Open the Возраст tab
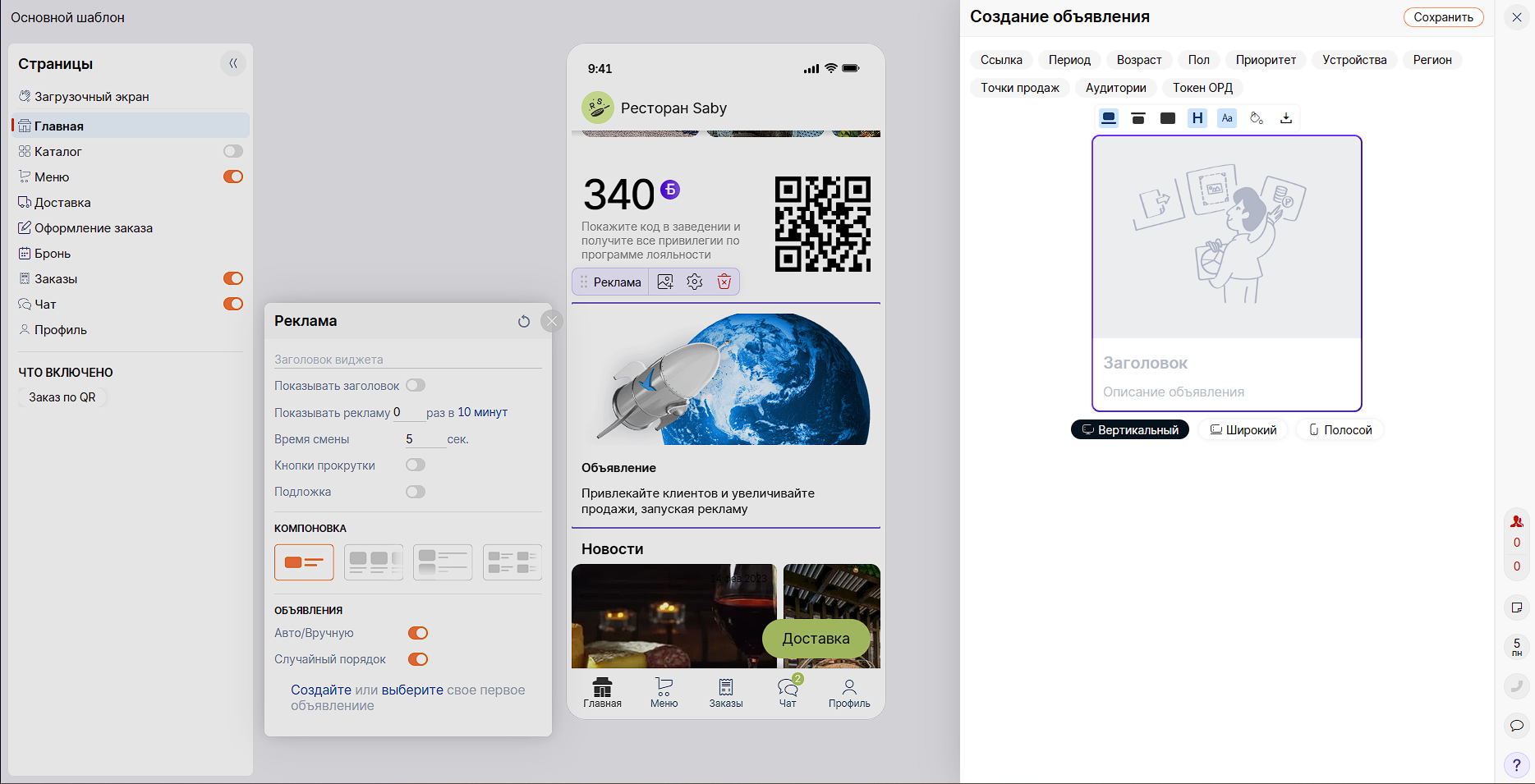Viewport: 1535px width, 784px height. (1139, 60)
